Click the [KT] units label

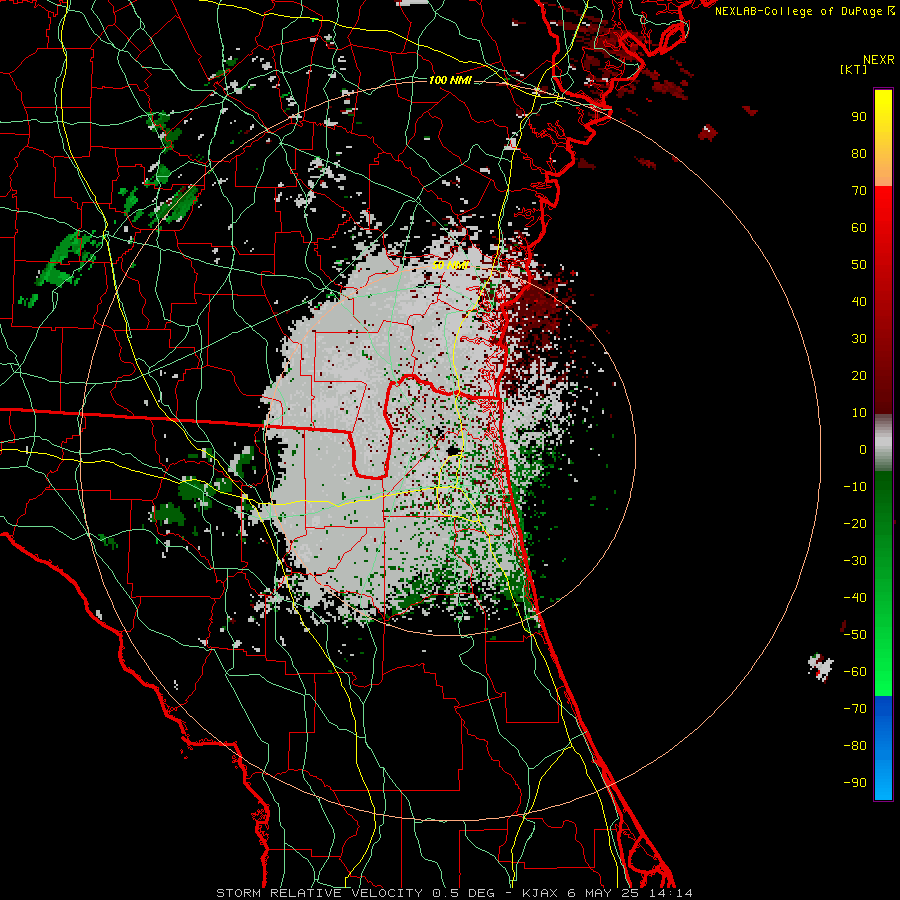pos(854,69)
